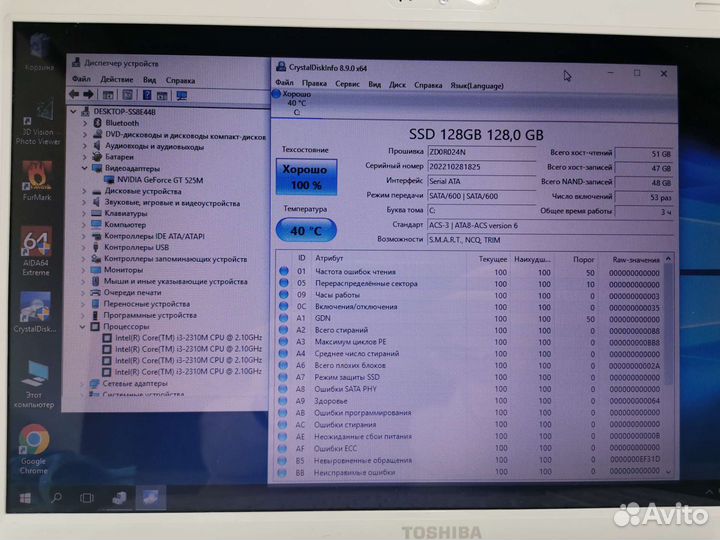Expand DVD-дисководы category
The width and height of the screenshot is (720, 540).
click(85, 135)
